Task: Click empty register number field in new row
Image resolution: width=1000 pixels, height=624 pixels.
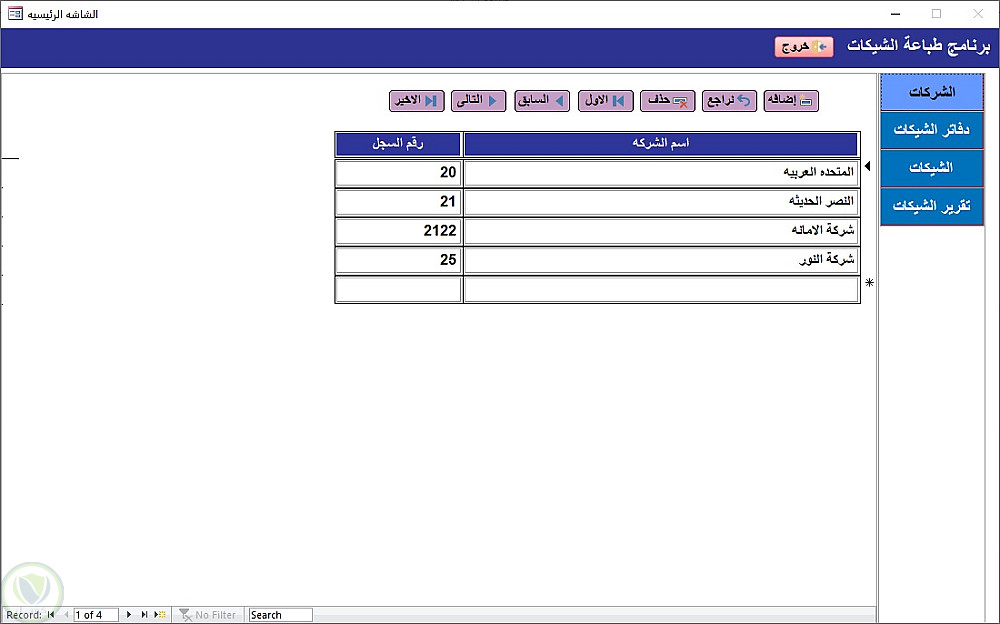Action: click(x=398, y=289)
